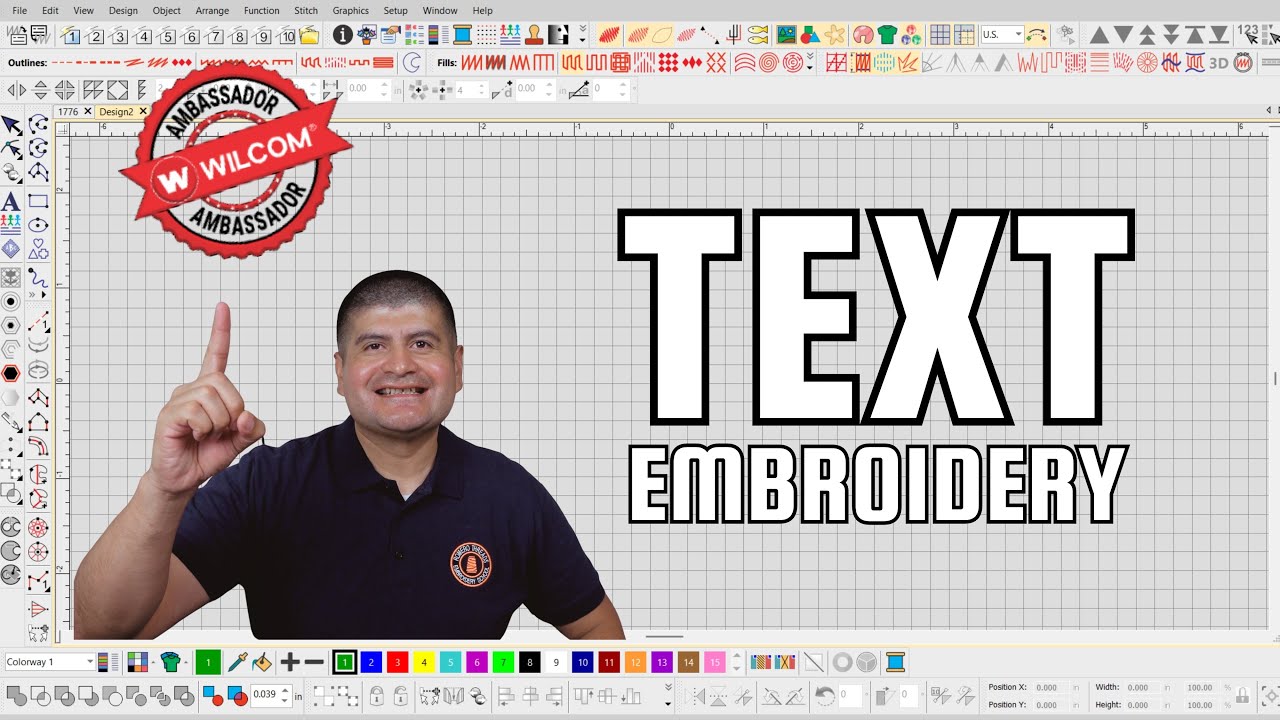1280x720 pixels.
Task: Expand overflow chevron in fills toolbar
Action: point(809,63)
